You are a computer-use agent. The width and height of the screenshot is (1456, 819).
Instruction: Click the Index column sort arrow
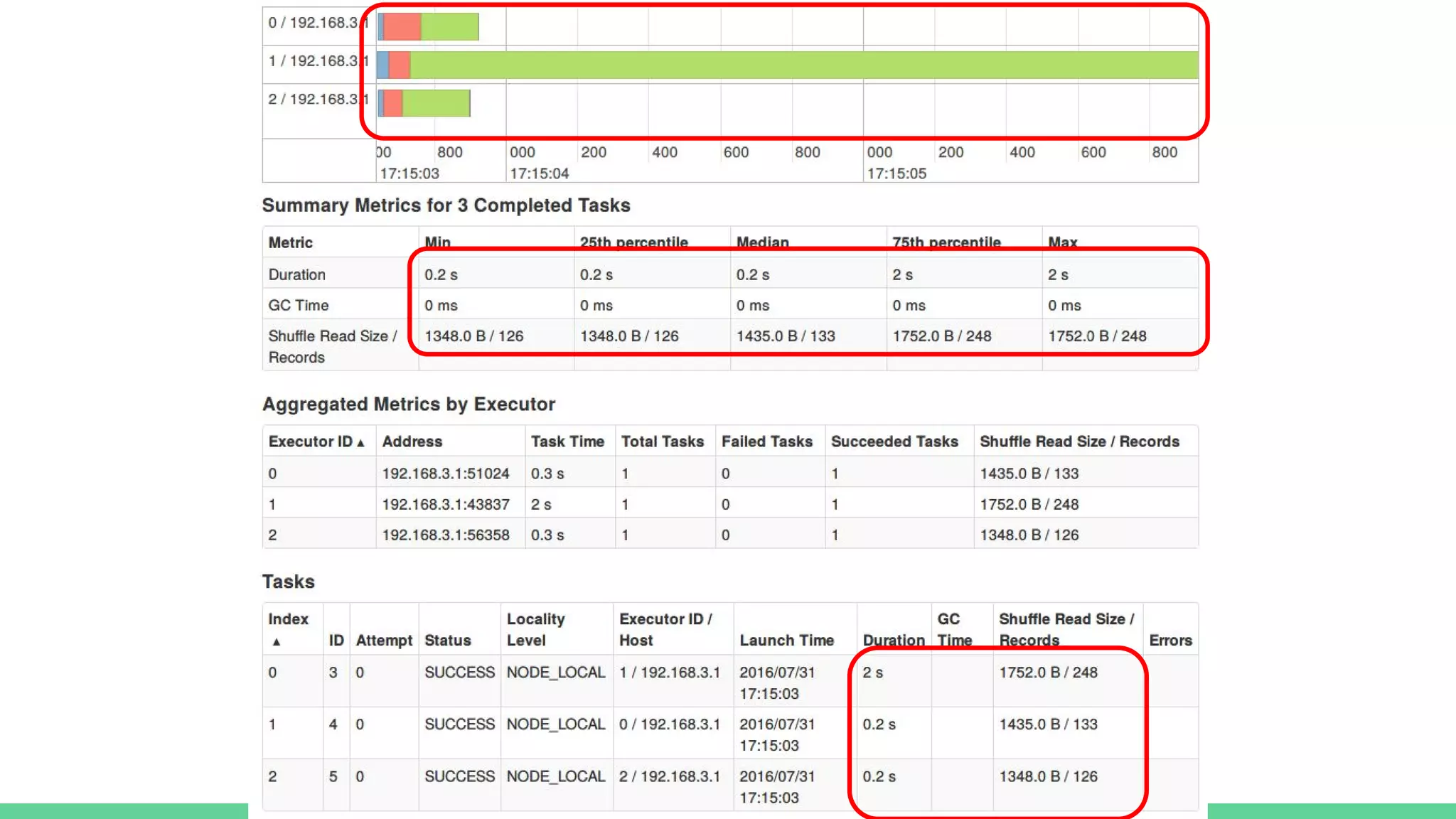[277, 642]
